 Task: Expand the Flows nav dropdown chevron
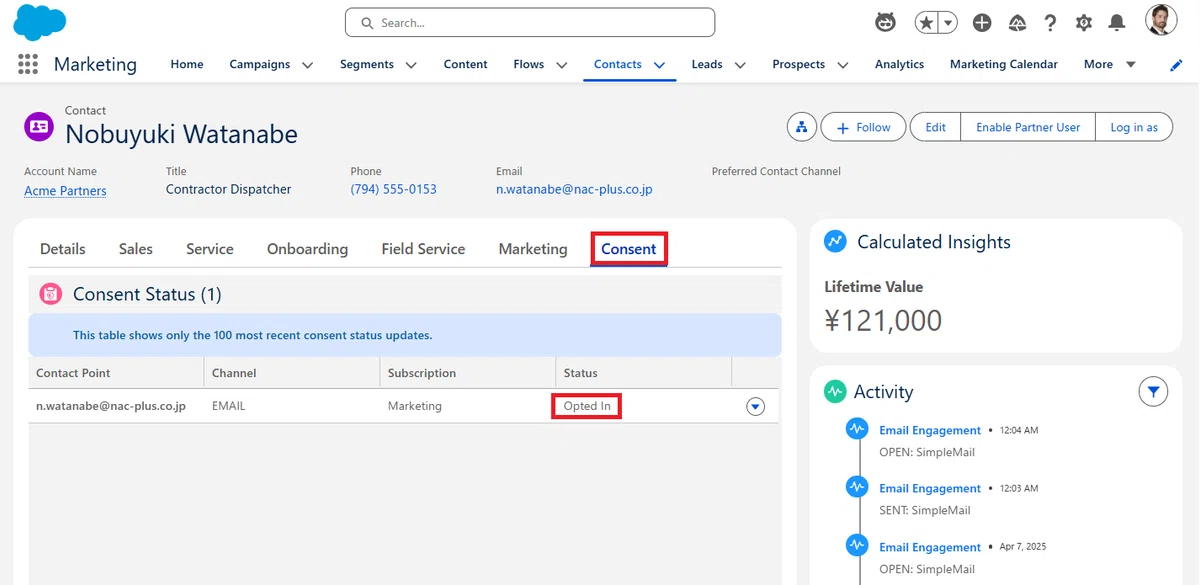tap(561, 65)
